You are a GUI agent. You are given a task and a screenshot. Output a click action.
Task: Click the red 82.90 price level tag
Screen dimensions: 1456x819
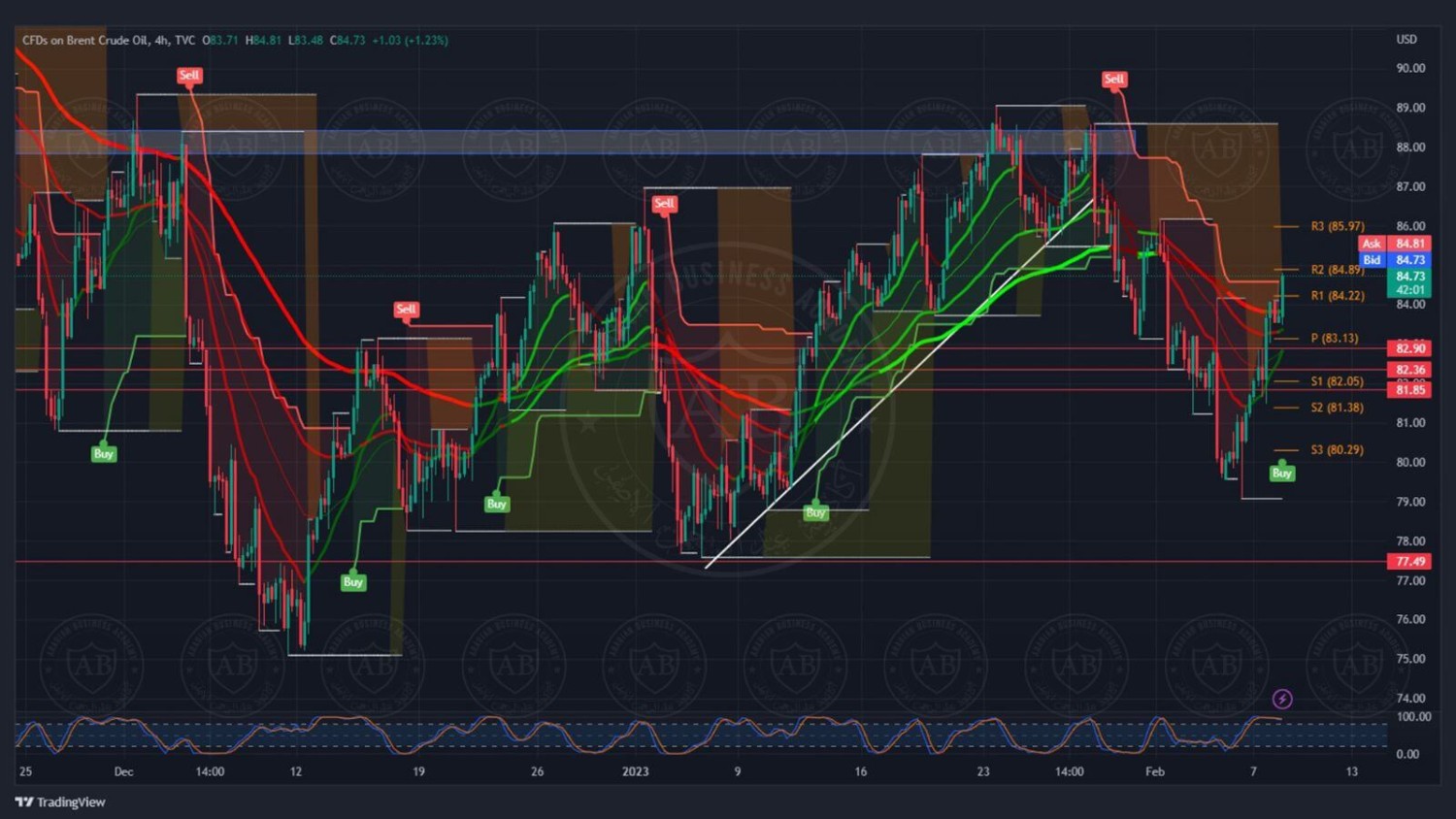coord(1409,348)
